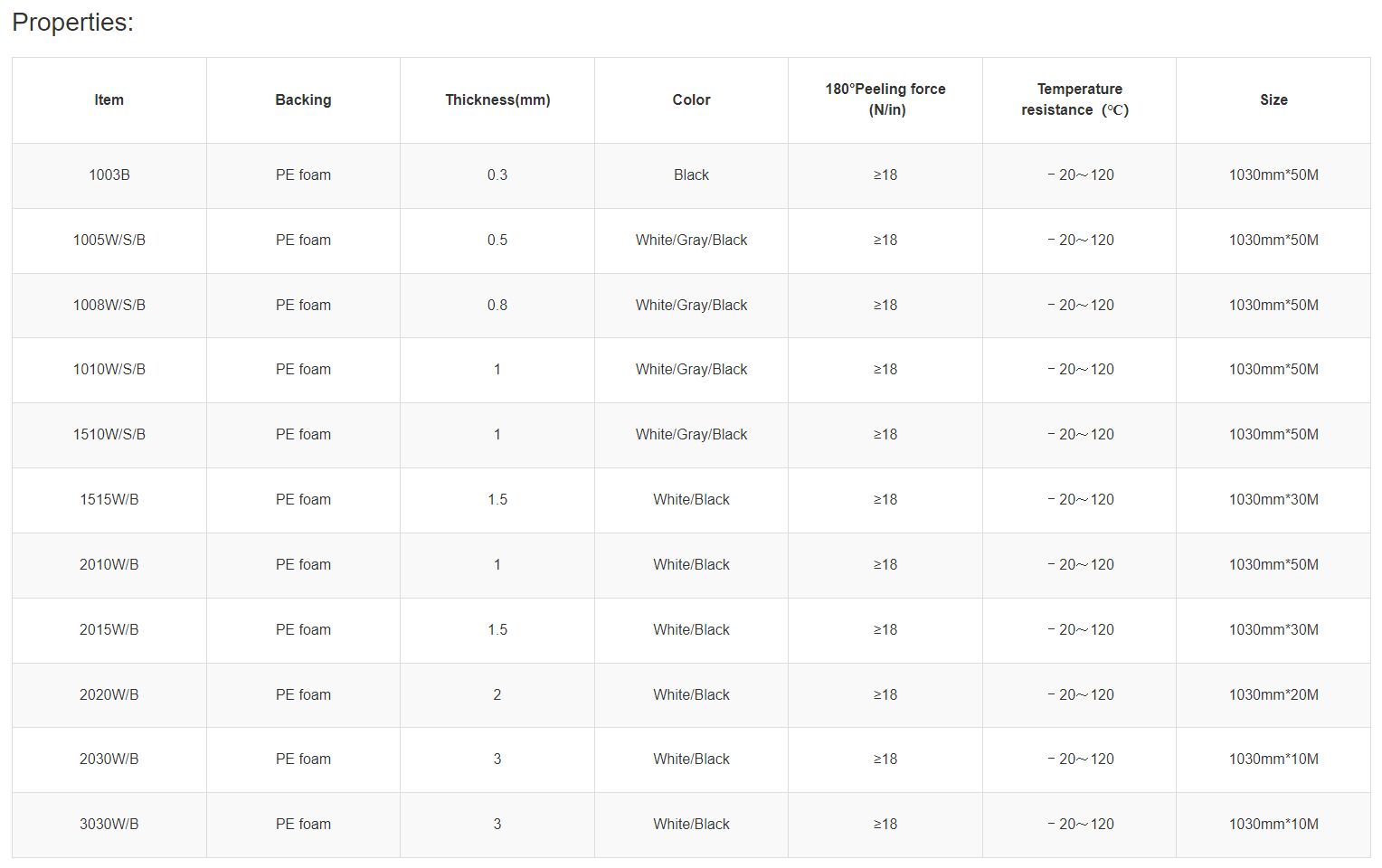Select the Thickness(mm) header cell

[497, 99]
